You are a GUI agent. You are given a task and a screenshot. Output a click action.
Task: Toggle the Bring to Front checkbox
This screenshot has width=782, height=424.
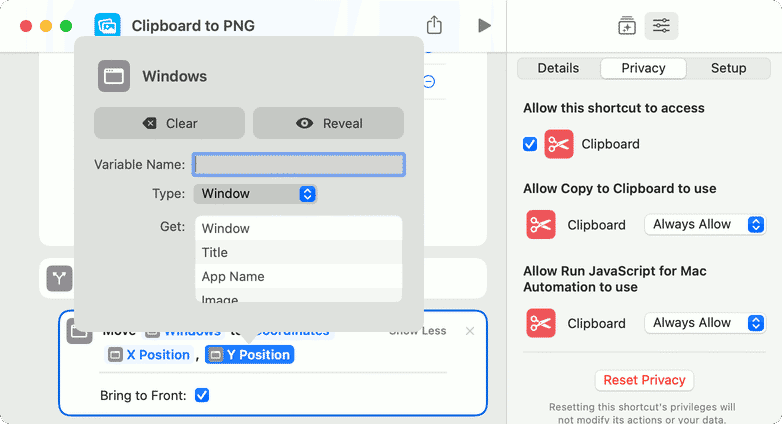(202, 395)
